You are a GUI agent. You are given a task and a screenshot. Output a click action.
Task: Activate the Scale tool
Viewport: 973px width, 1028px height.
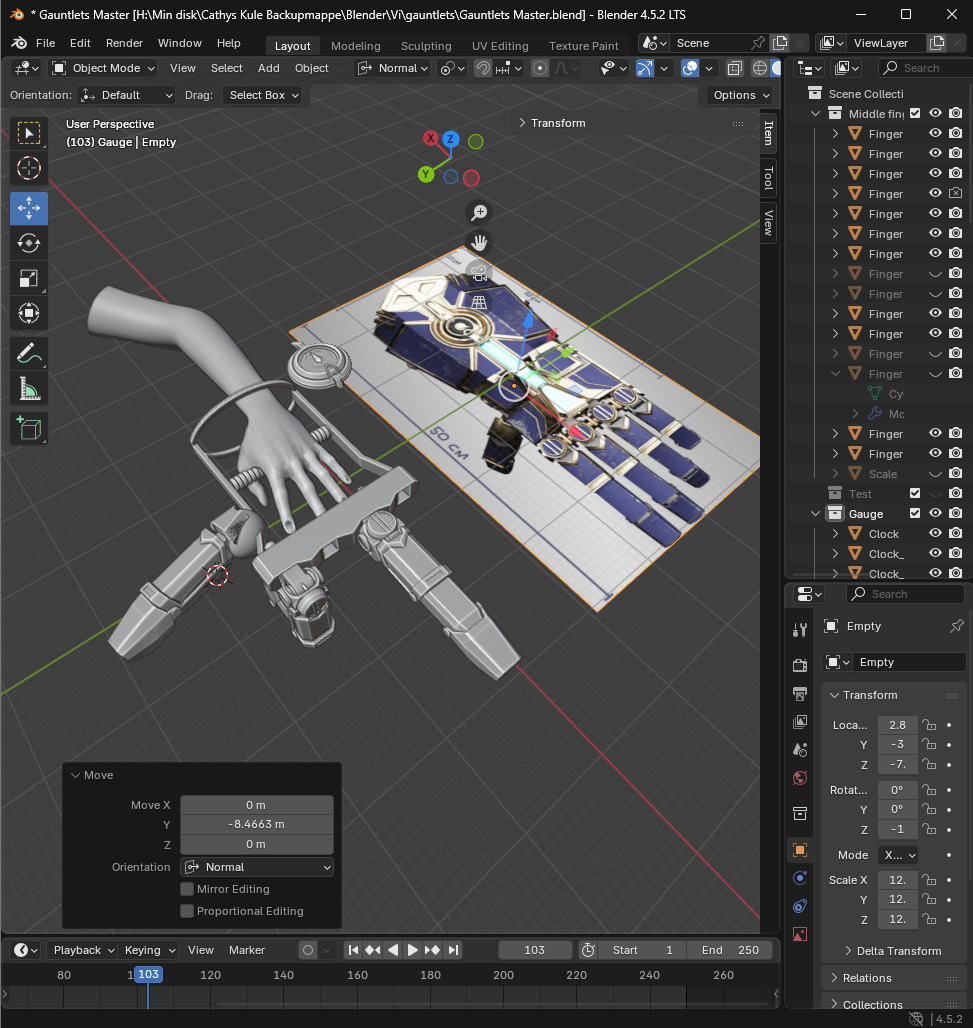coord(28,278)
